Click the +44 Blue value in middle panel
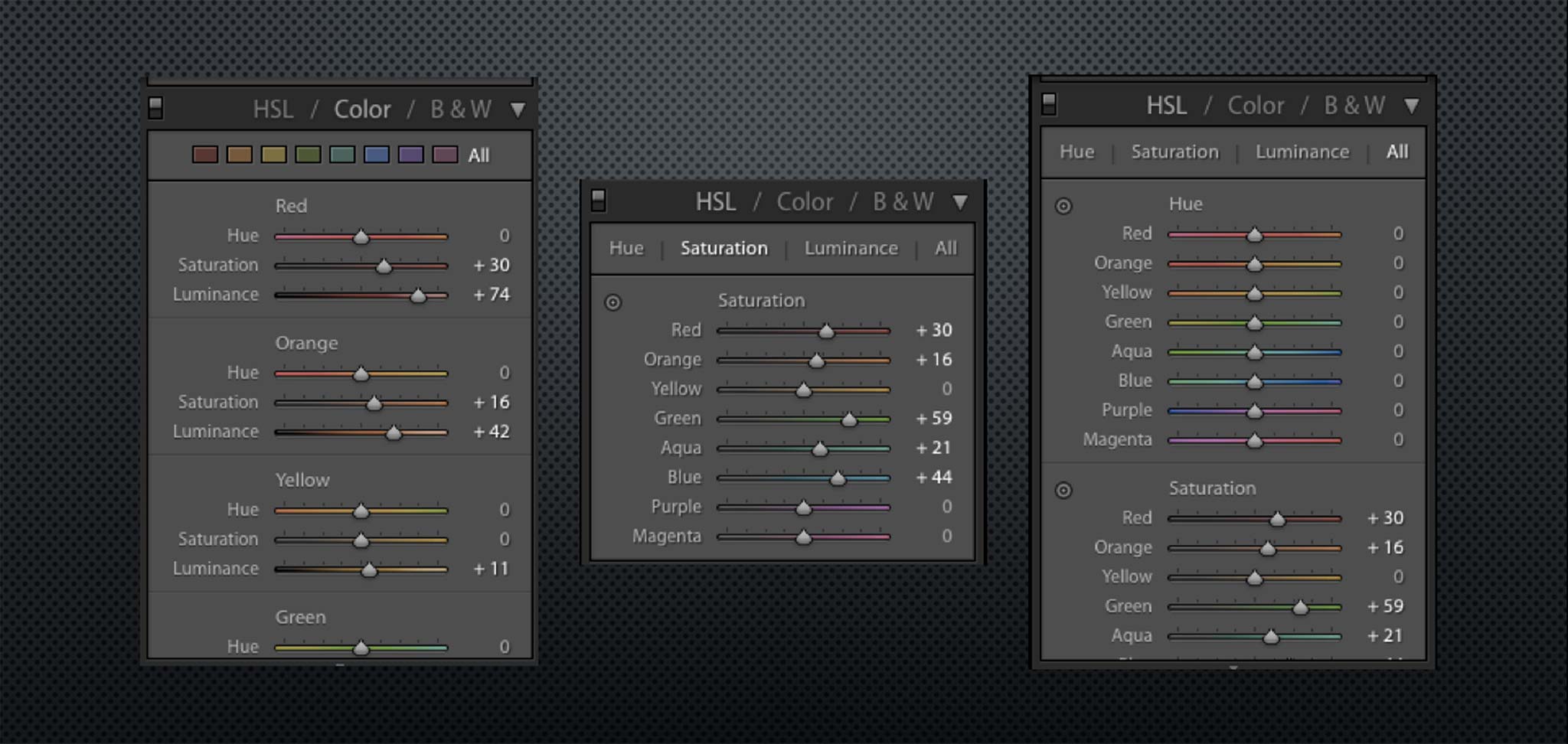This screenshot has height=744, width=1568. click(934, 478)
